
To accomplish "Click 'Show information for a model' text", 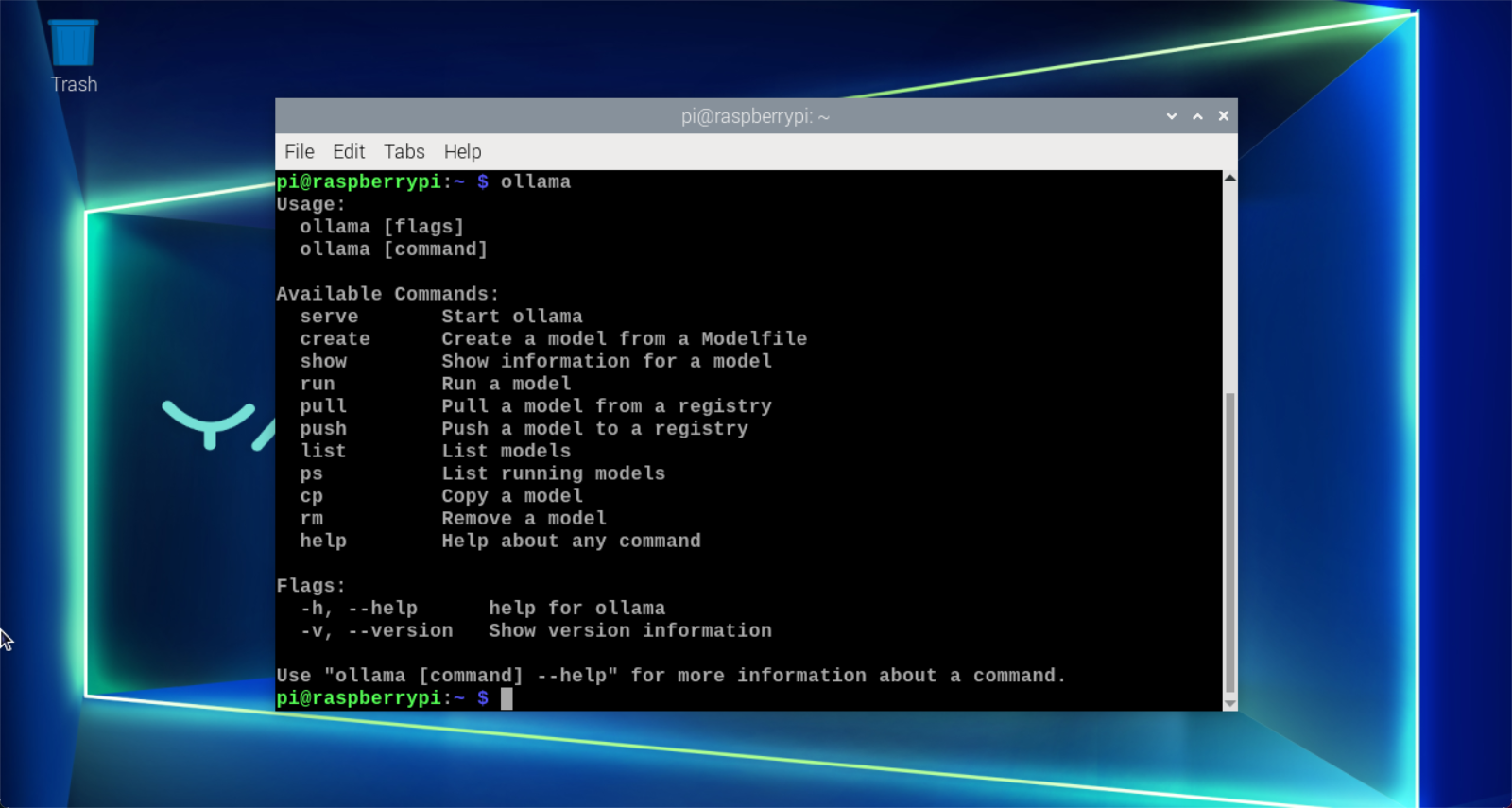I will coord(607,362).
